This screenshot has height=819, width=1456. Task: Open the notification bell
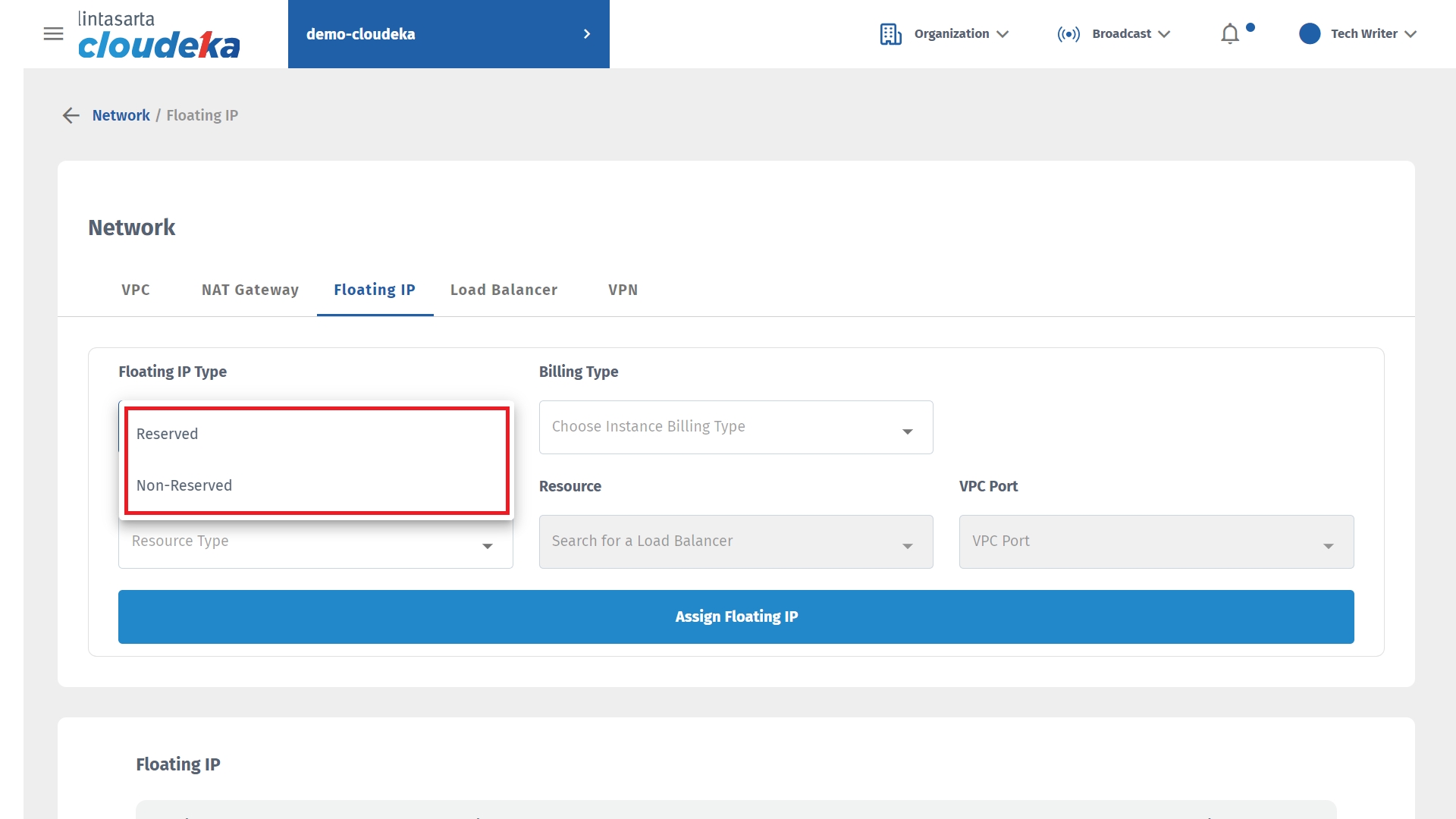tap(1230, 34)
